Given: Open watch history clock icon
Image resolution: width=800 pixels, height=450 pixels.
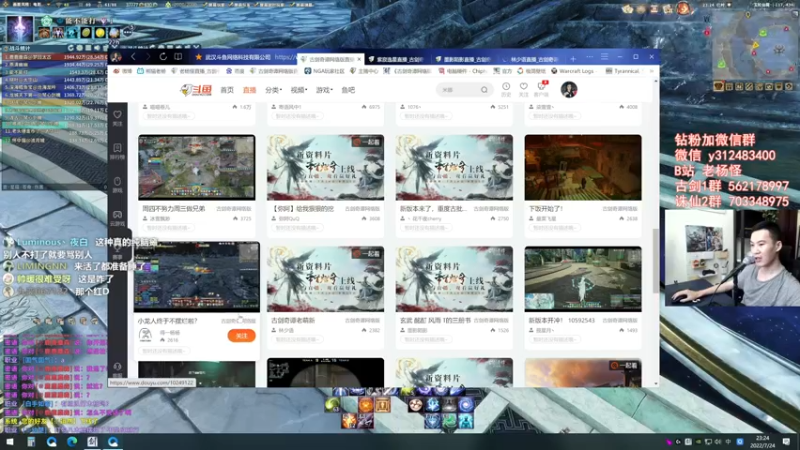Looking at the screenshot, I should 506,89.
